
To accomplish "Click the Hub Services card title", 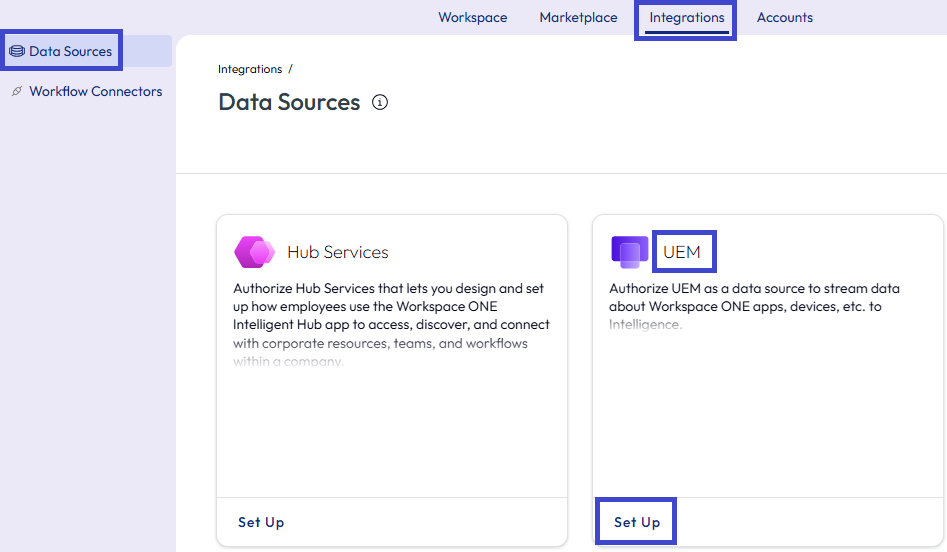I will [338, 252].
